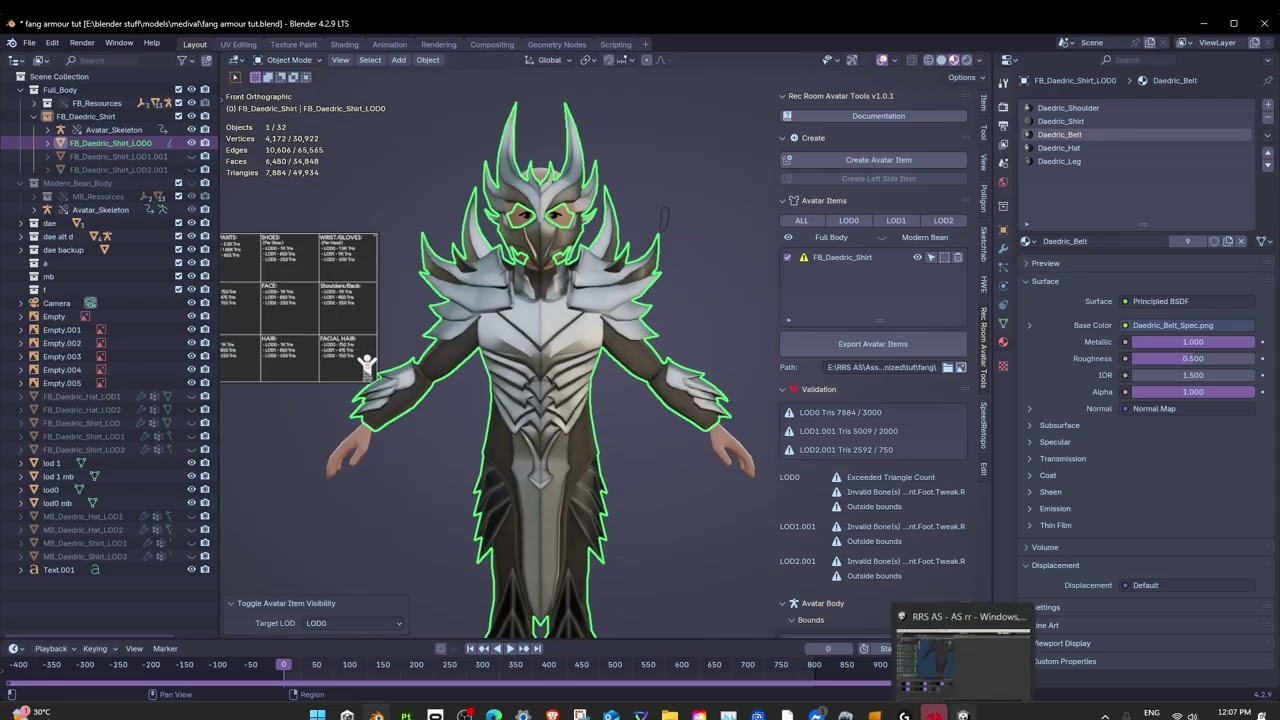Image resolution: width=1280 pixels, height=720 pixels.
Task: Switch to wireframe viewport shading
Action: [x=928, y=60]
